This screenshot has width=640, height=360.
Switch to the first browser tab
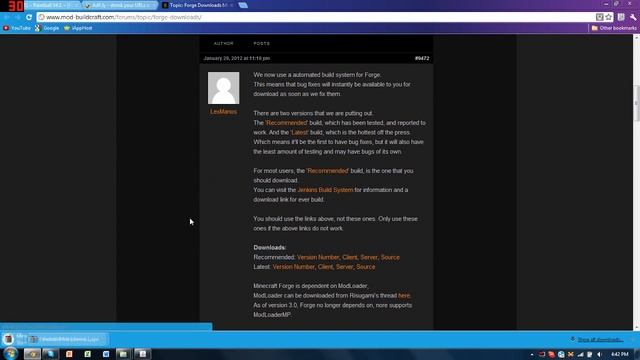(52, 5)
